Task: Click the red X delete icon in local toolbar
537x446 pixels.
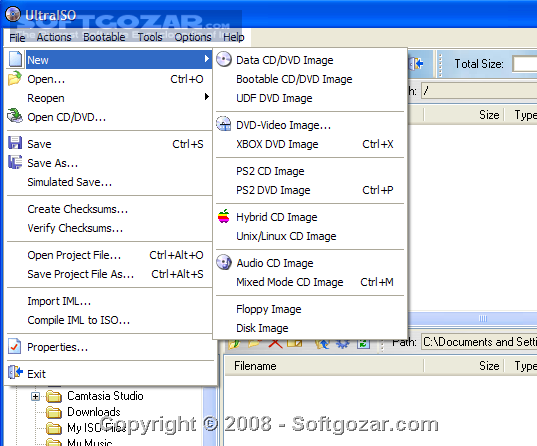Action: tap(275, 344)
